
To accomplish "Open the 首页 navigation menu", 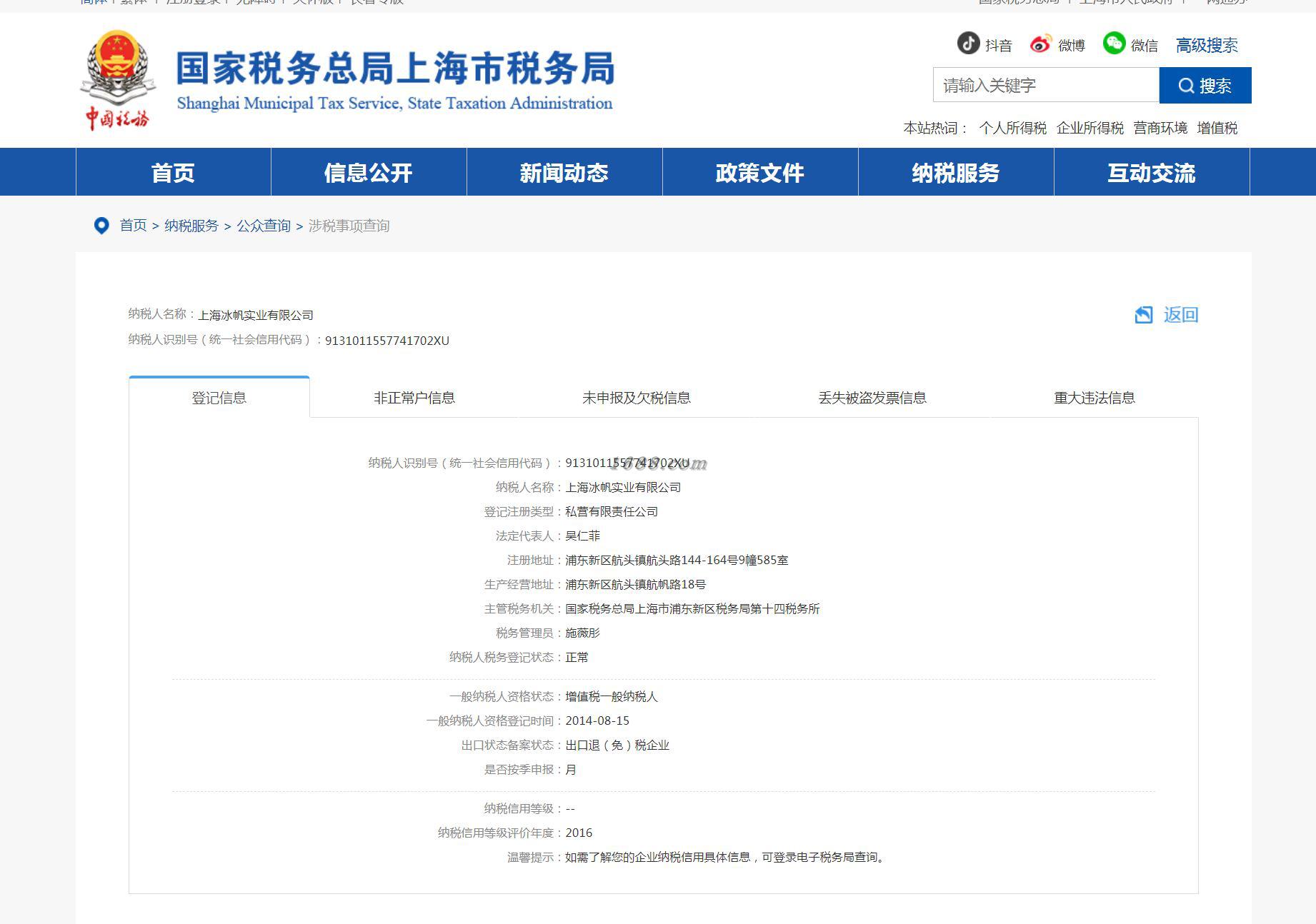I will pyautogui.click(x=173, y=172).
